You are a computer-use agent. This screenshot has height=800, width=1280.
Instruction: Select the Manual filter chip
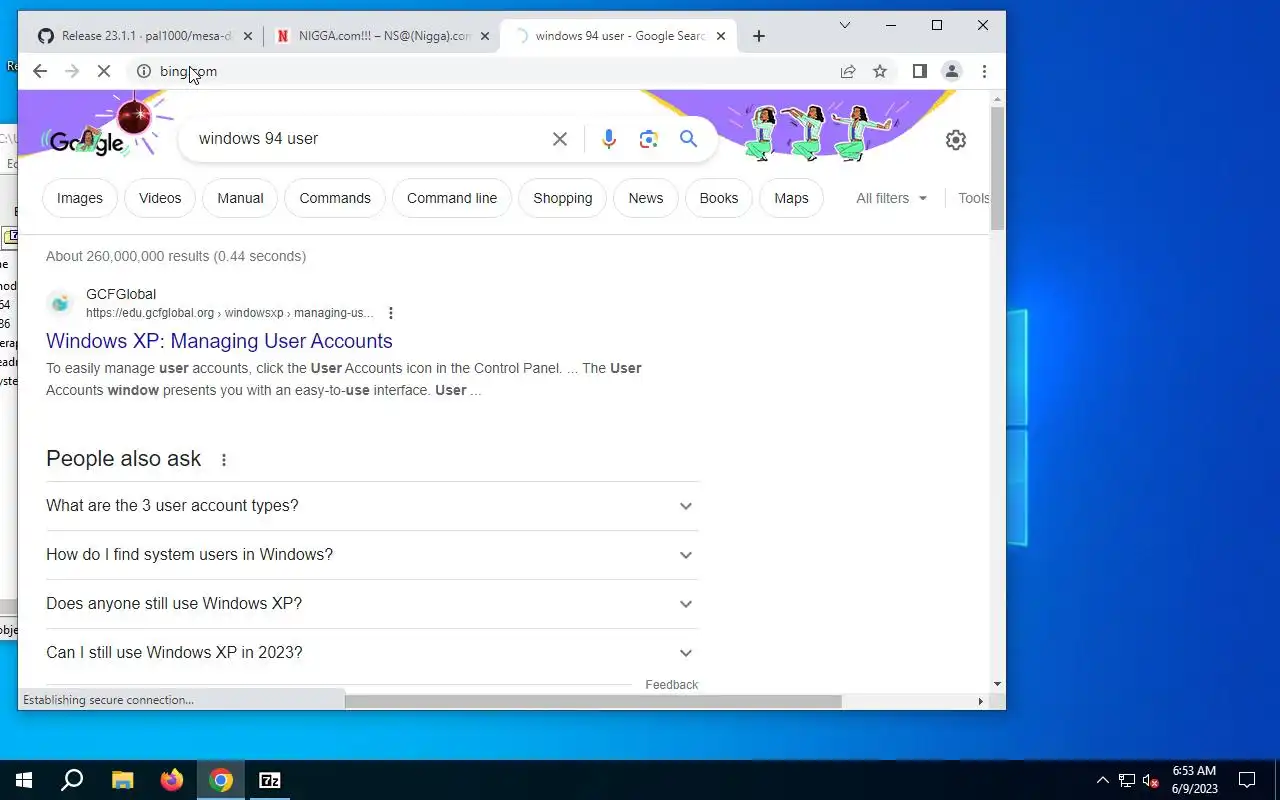240,198
